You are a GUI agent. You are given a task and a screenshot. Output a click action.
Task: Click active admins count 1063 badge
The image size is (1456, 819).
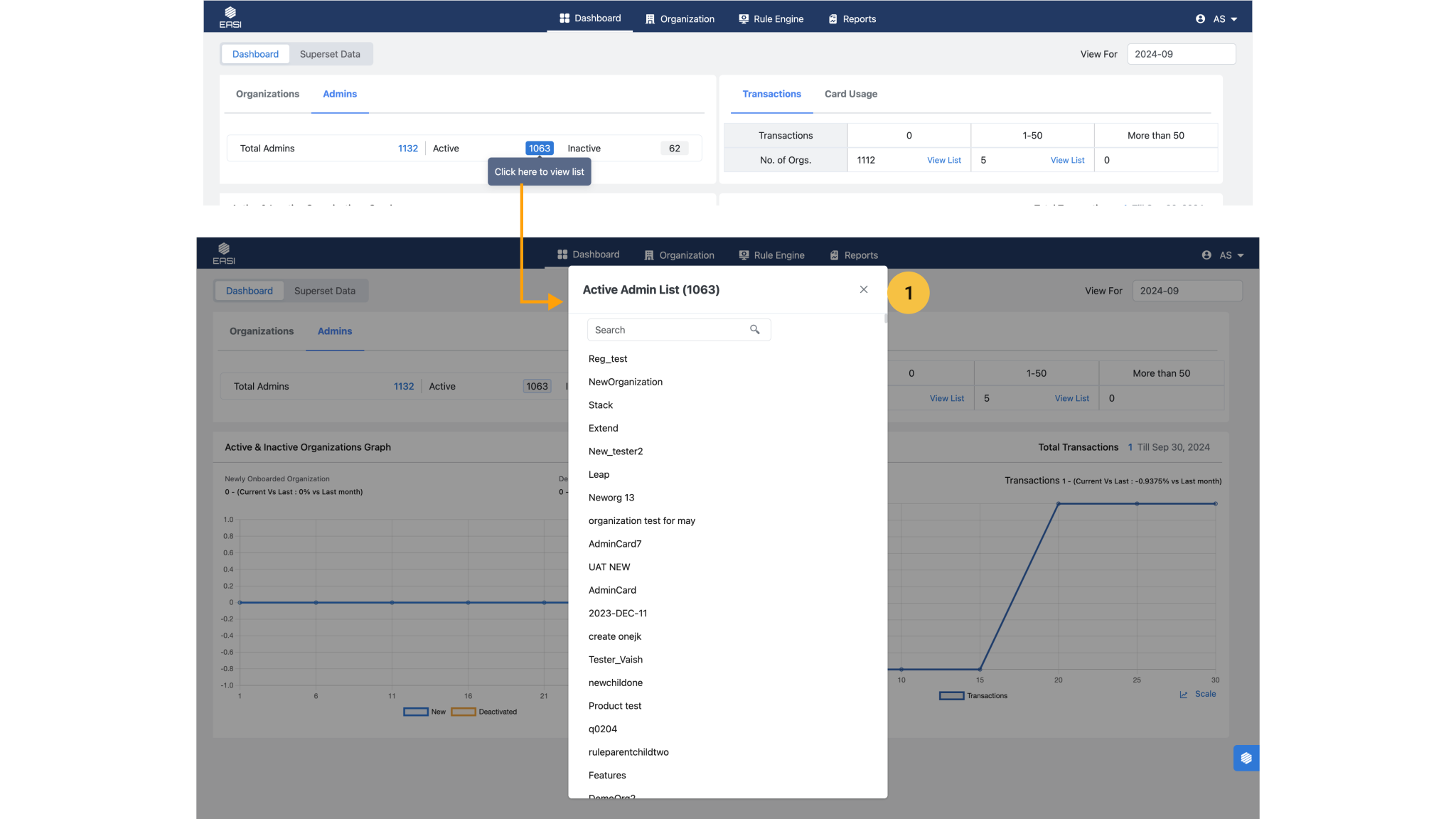[x=539, y=149]
